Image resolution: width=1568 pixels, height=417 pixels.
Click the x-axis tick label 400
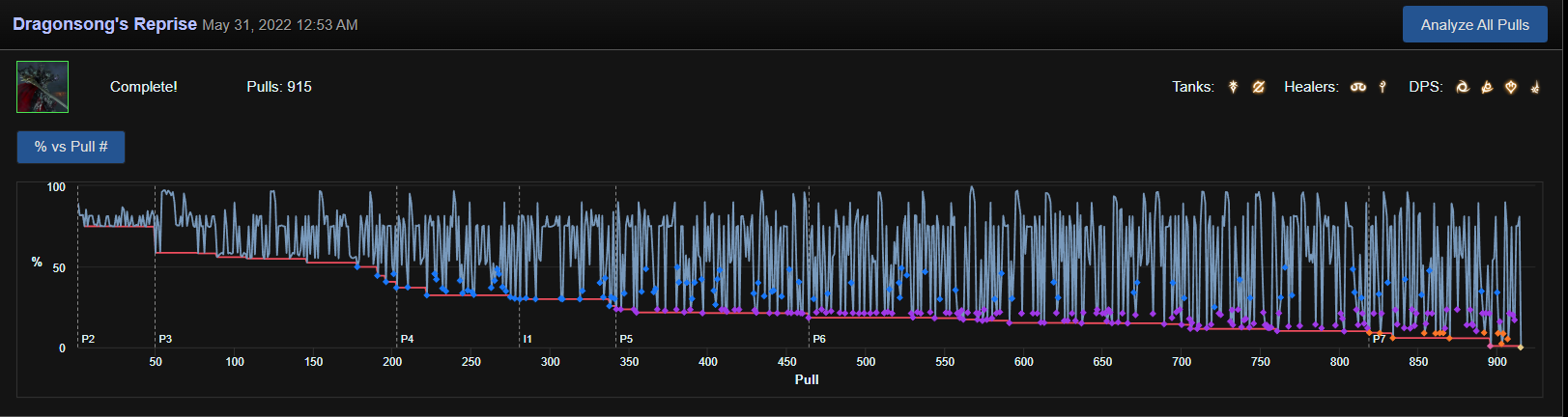(708, 362)
